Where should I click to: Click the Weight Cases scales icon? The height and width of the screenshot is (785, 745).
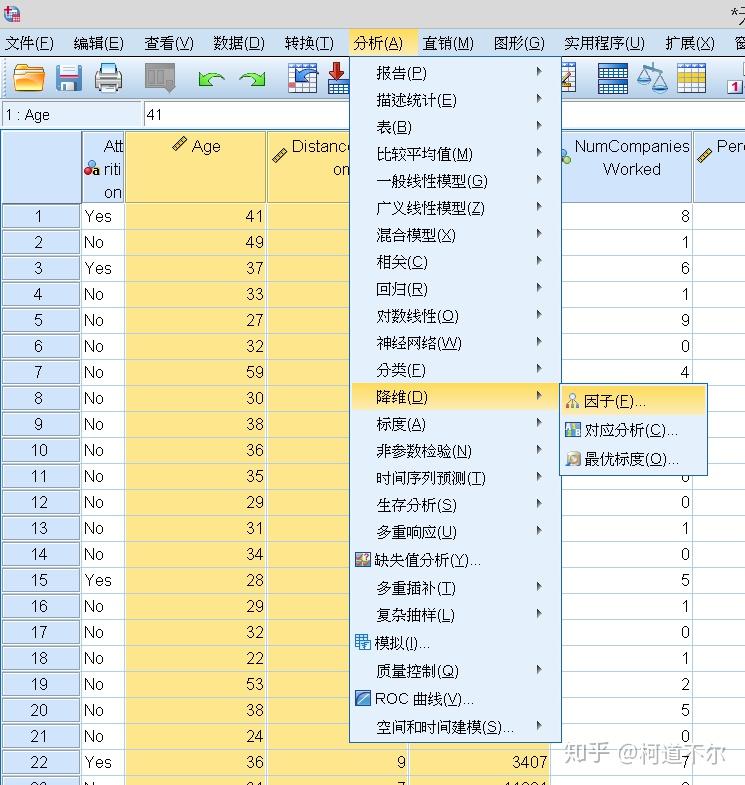coord(652,78)
